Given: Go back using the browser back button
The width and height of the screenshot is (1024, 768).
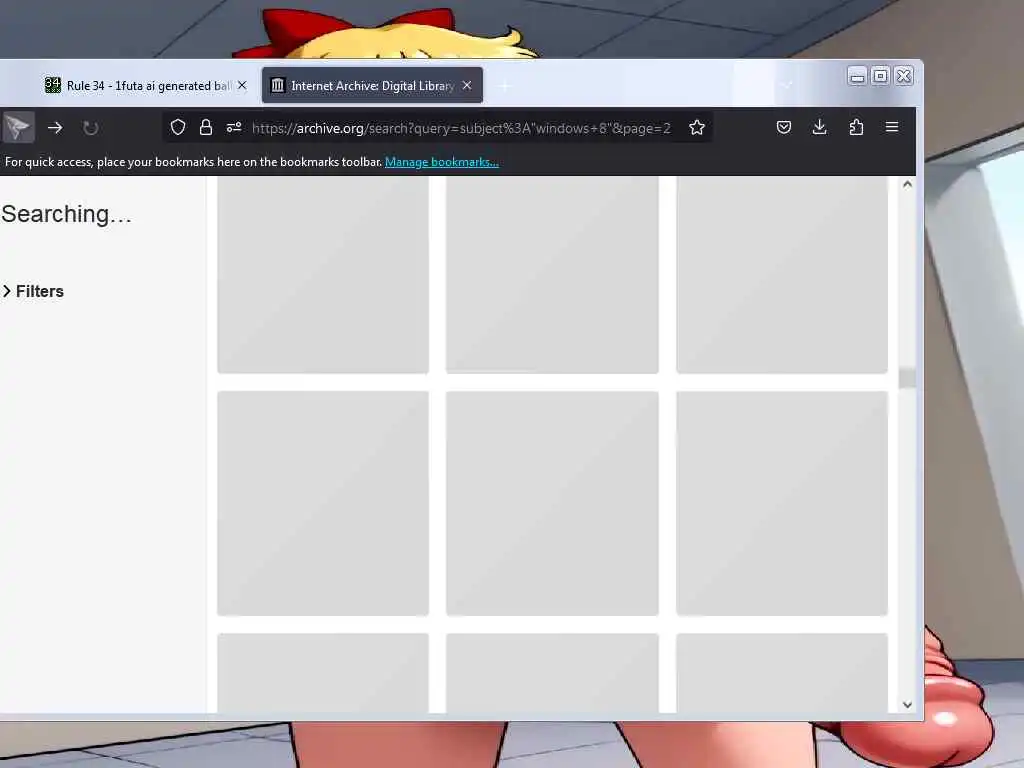Looking at the screenshot, I should click(x=18, y=127).
